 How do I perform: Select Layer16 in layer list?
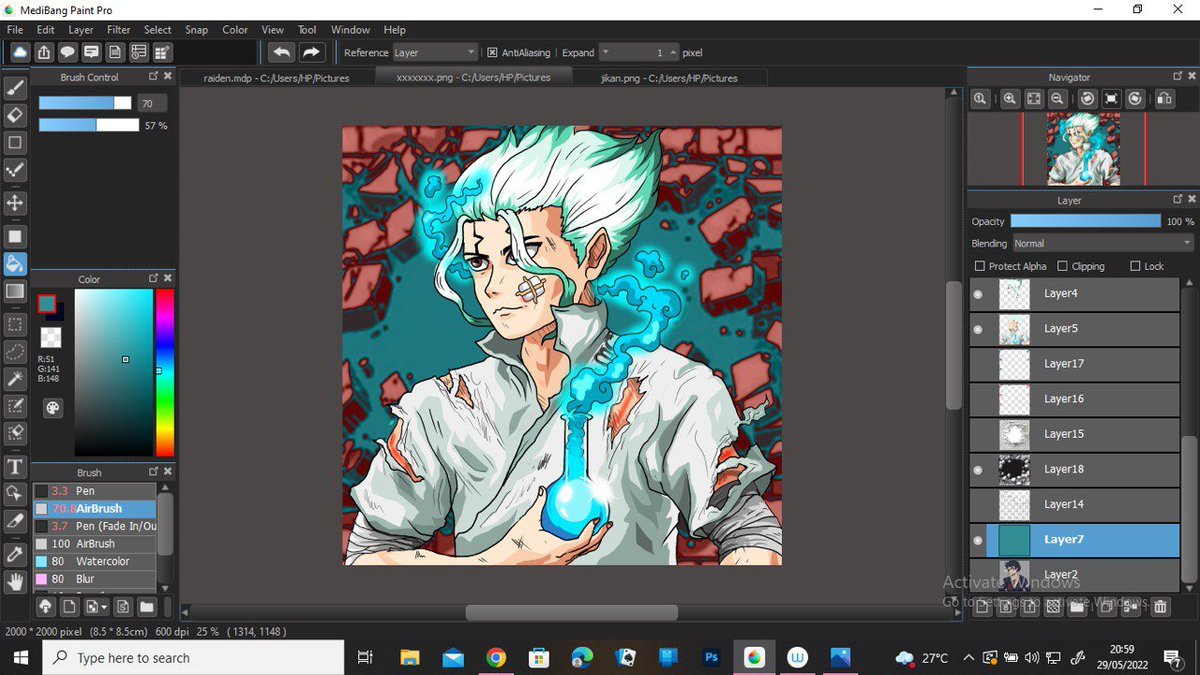(x=1075, y=399)
